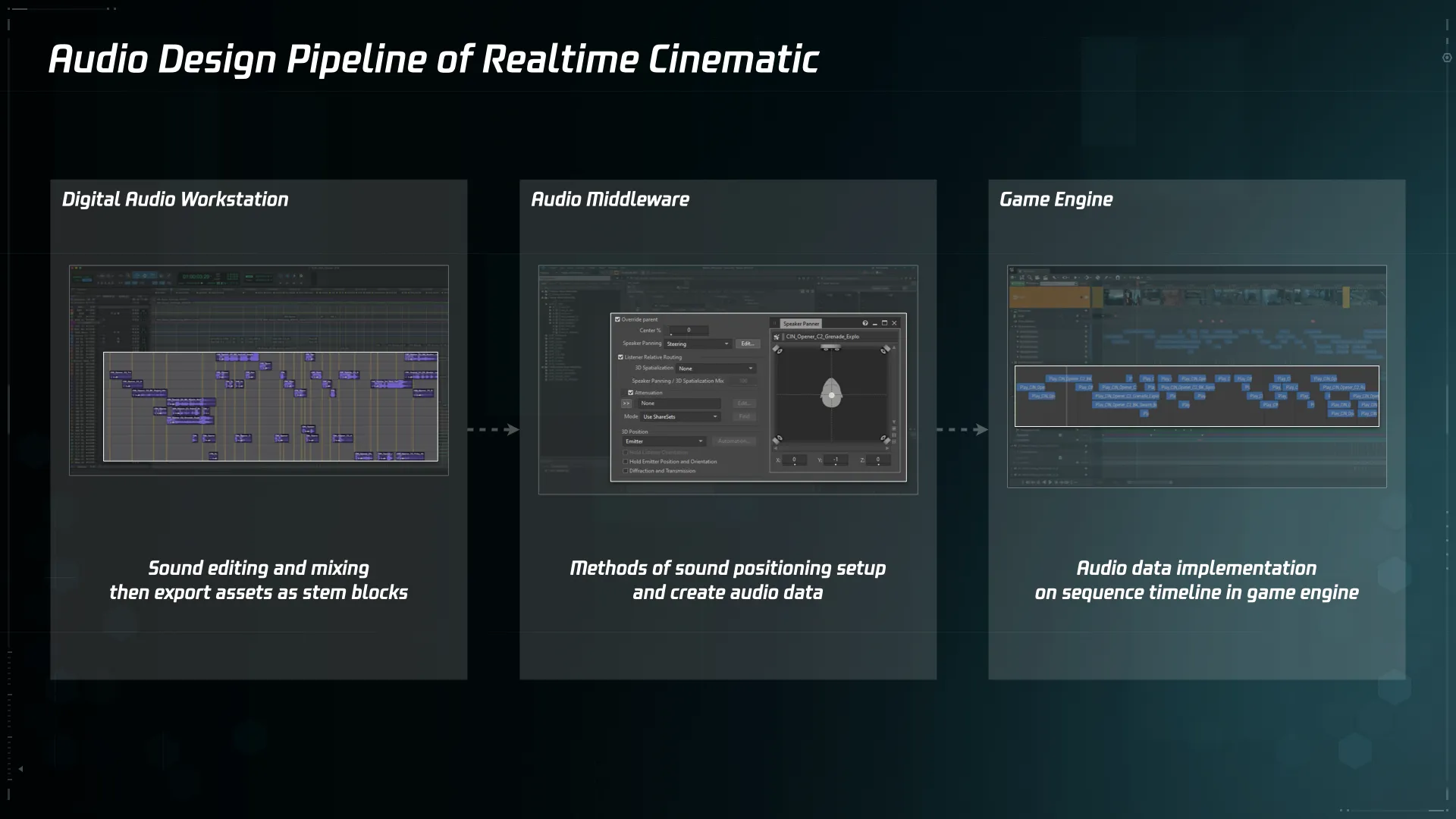Close the Speaker Panner window

894,323
